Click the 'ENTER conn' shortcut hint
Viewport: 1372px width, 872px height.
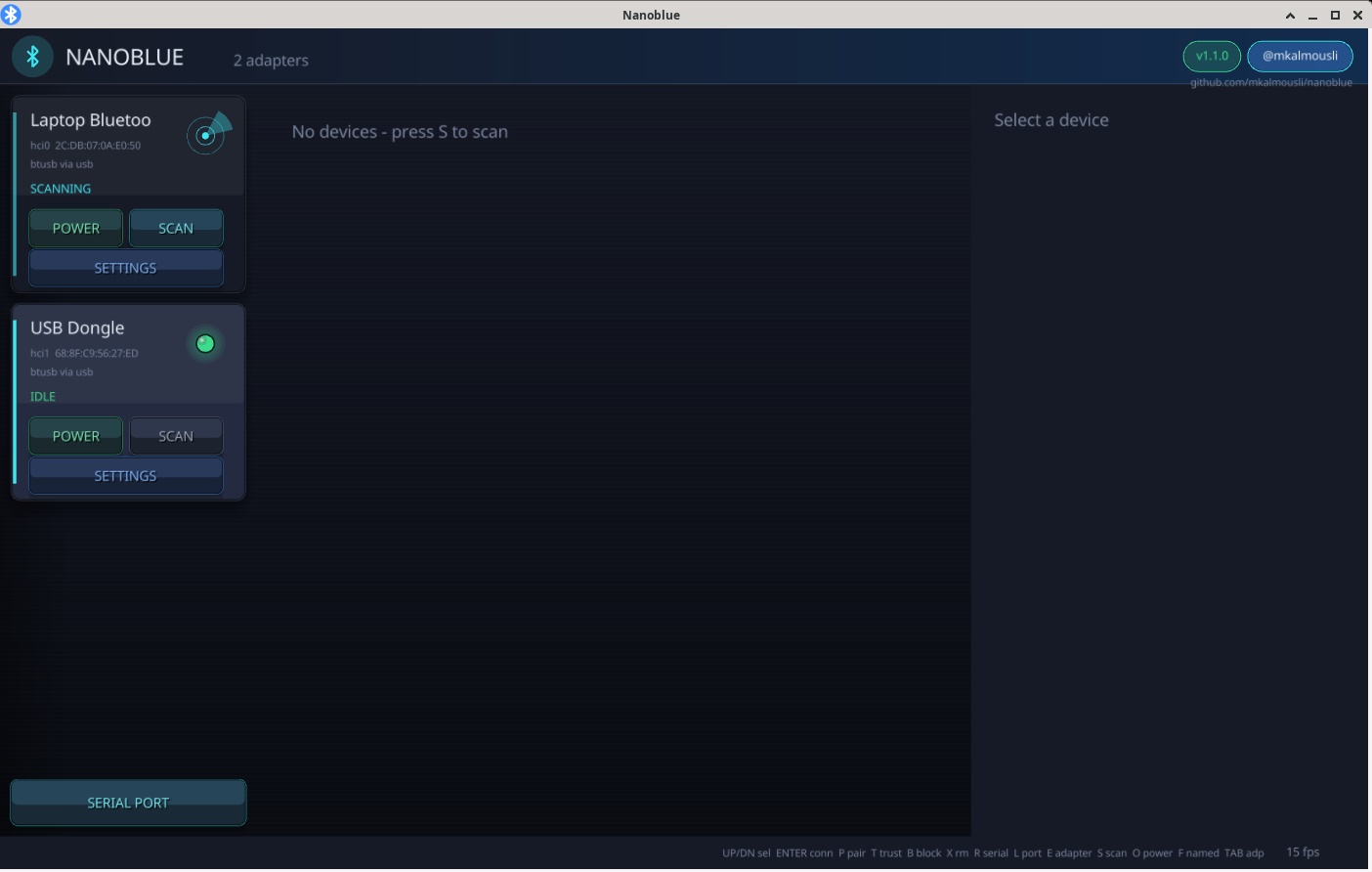(804, 853)
